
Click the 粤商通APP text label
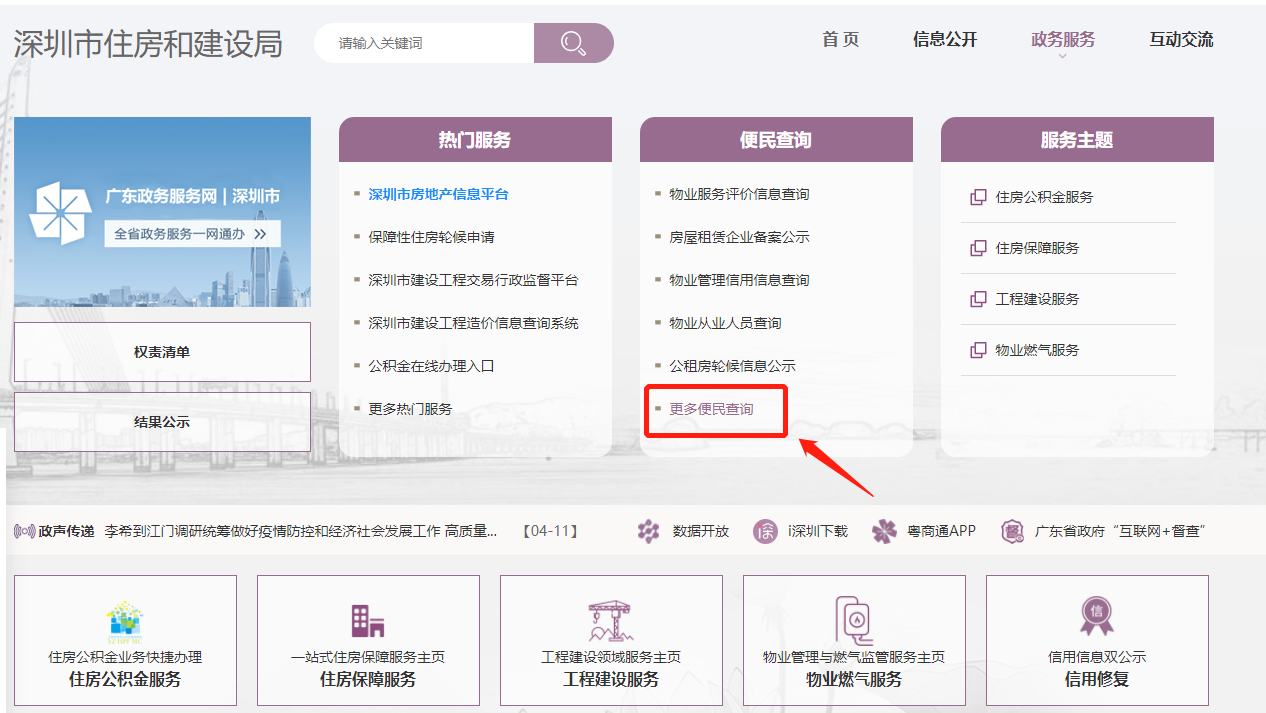941,531
